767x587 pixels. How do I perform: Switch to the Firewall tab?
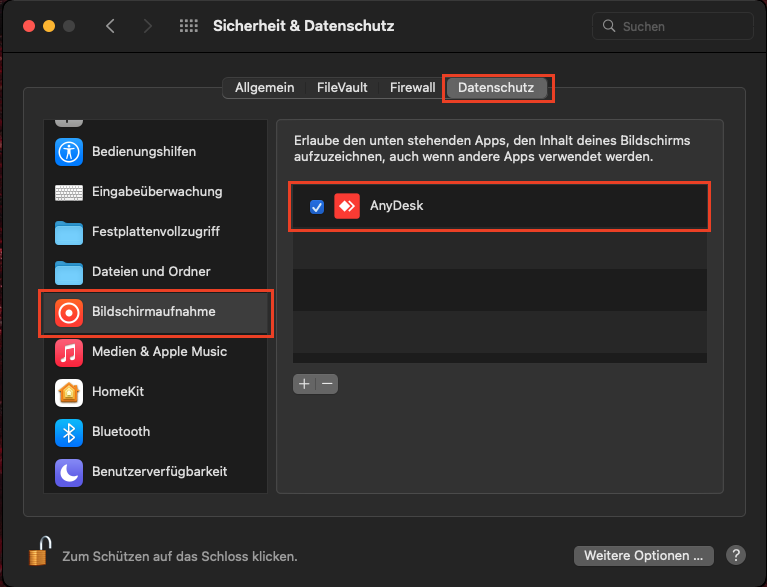[412, 88]
